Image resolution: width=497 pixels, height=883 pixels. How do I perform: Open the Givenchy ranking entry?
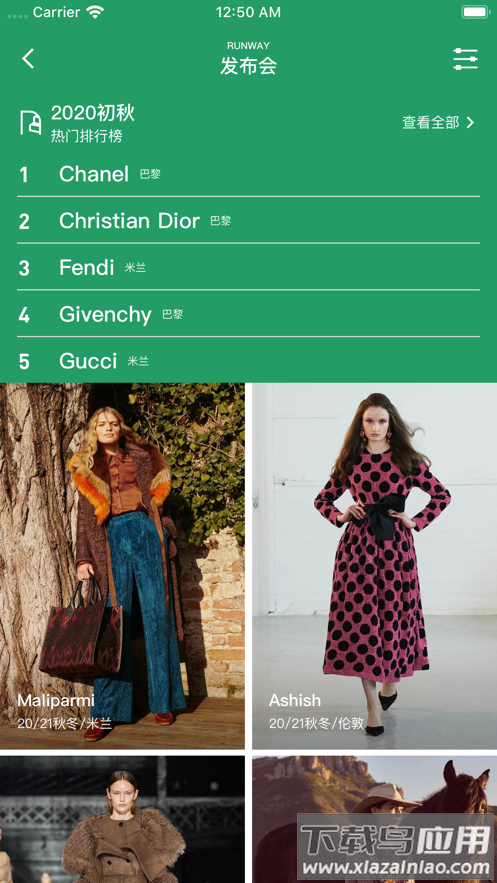click(248, 314)
